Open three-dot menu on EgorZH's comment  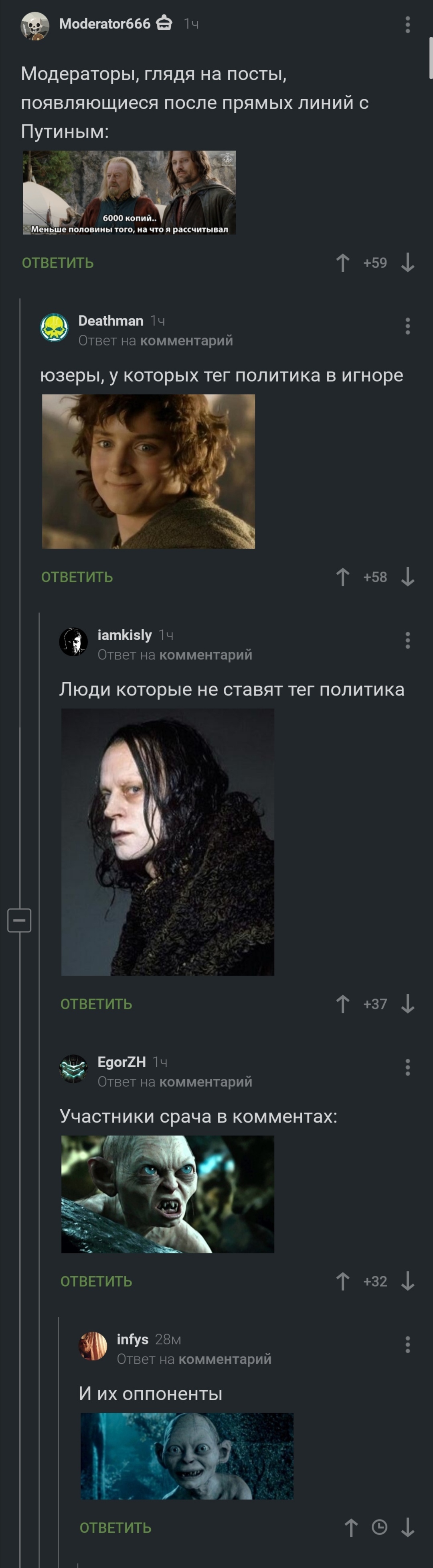coord(407,1066)
